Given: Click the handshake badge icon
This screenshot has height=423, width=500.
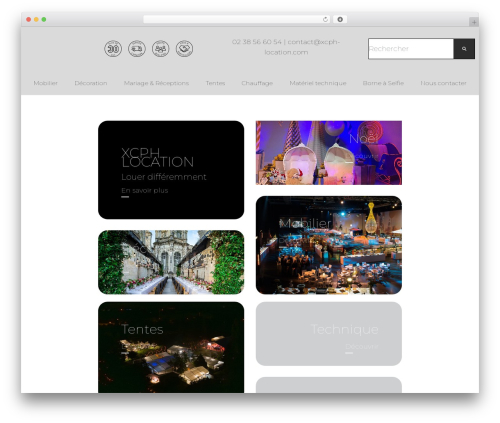Looking at the screenshot, I should point(185,49).
